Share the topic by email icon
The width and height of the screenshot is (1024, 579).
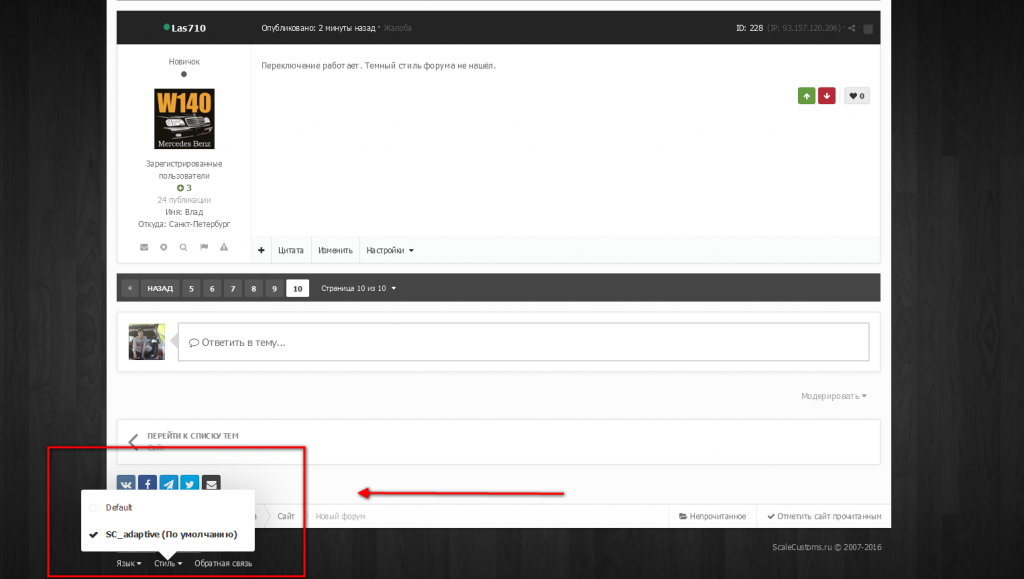point(210,485)
